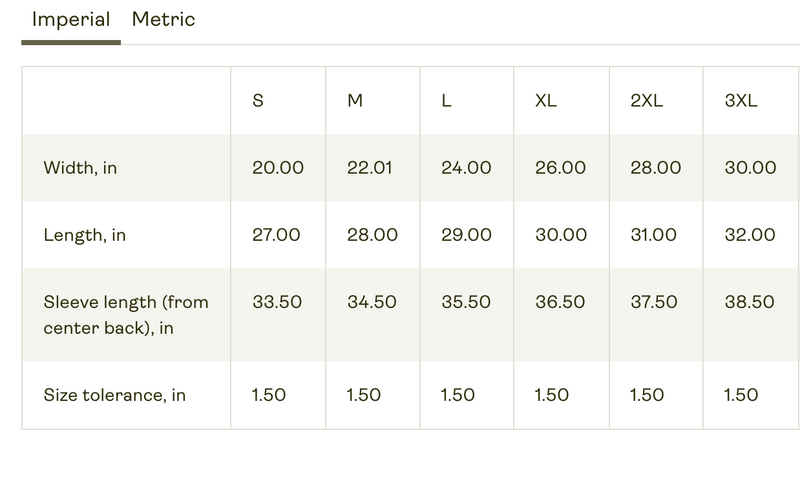Select the Imperial tab
This screenshot has height=479, width=800.
pos(71,19)
